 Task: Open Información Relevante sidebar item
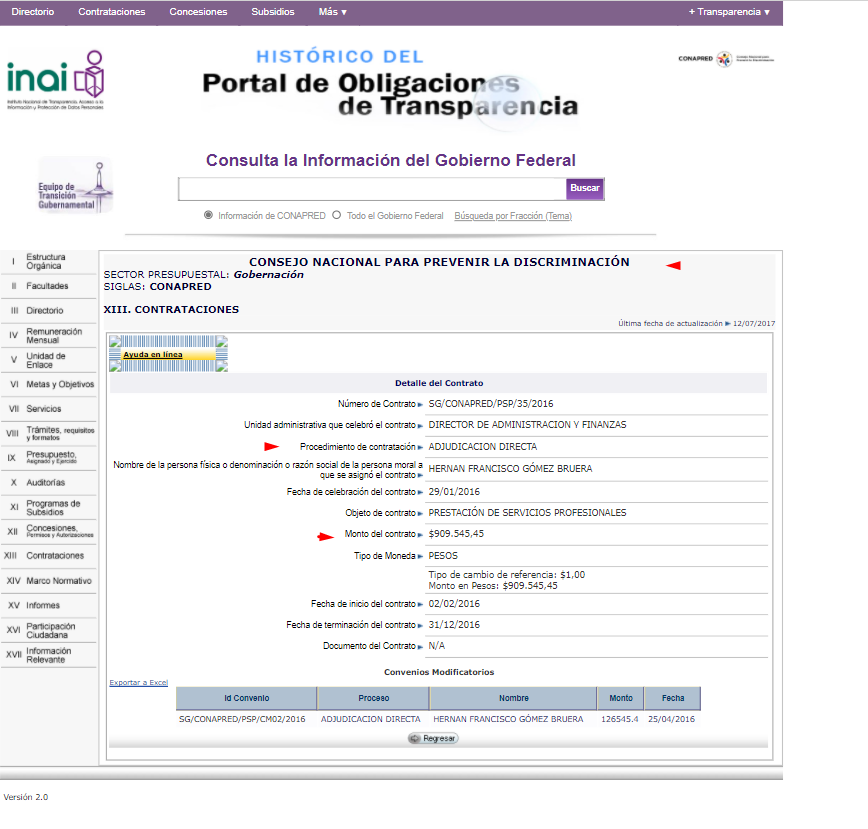point(49,655)
